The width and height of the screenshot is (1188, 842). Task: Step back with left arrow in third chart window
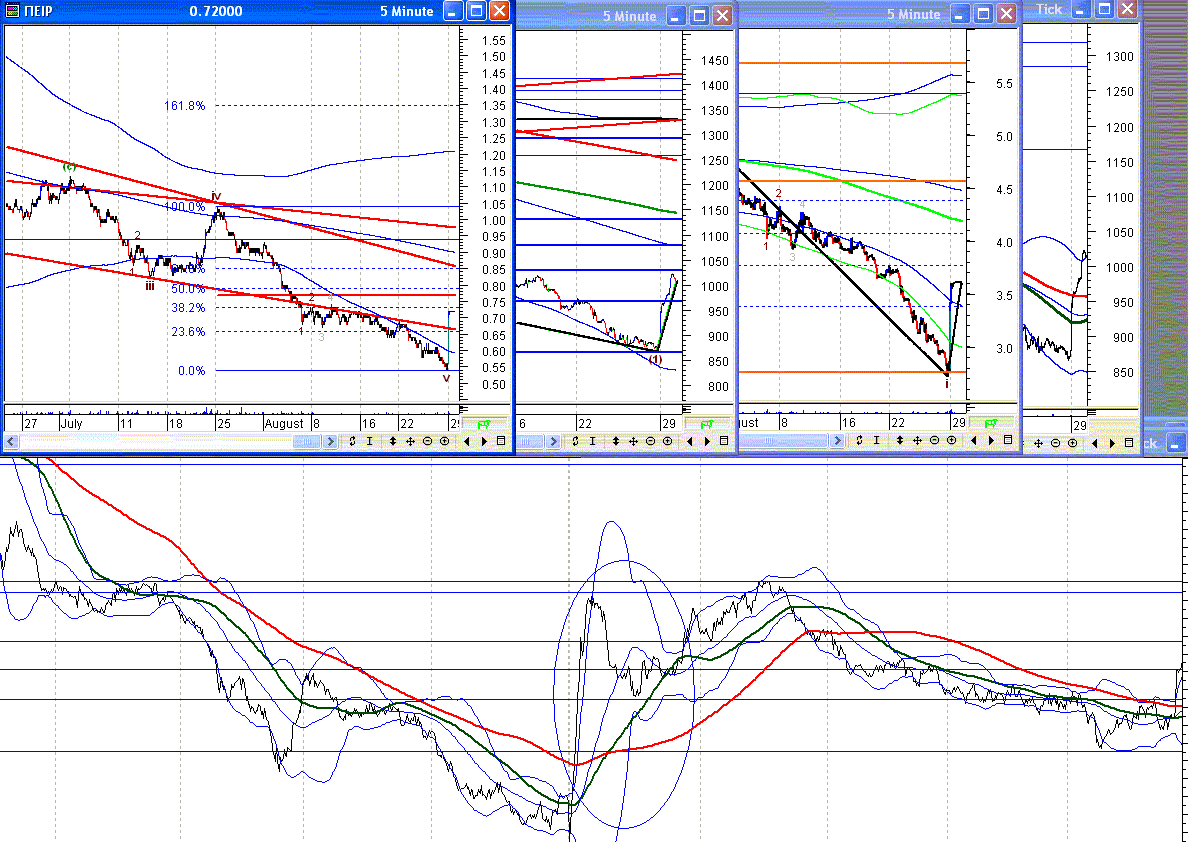974,440
